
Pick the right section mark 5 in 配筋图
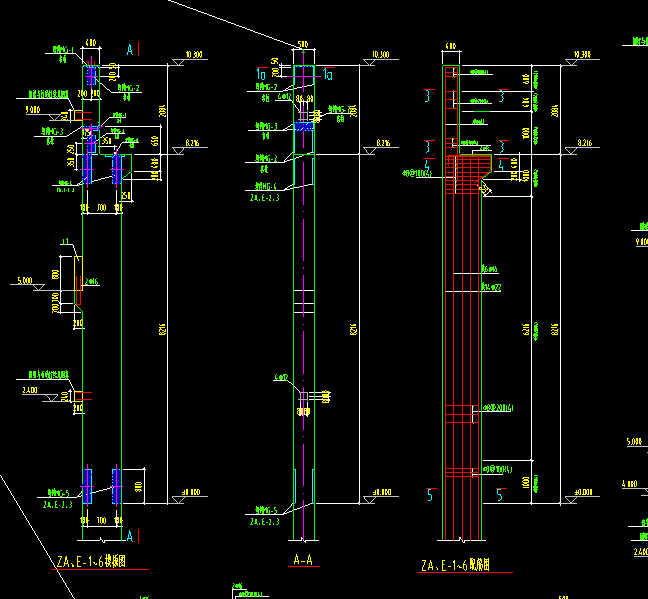pyautogui.click(x=499, y=495)
